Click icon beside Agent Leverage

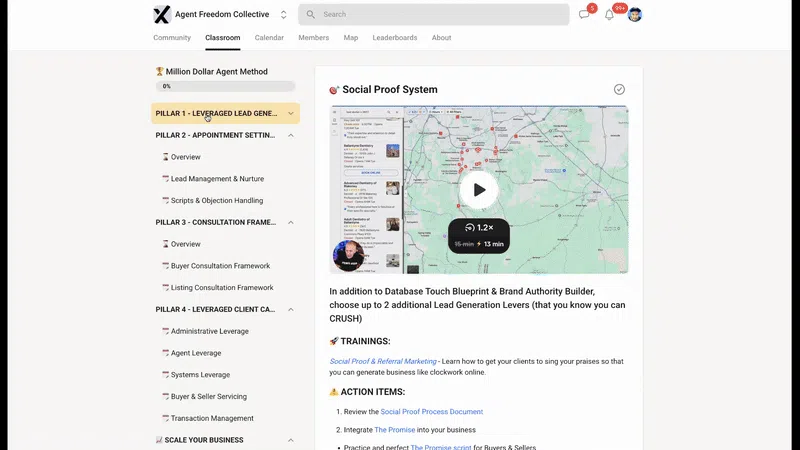click(x=165, y=353)
